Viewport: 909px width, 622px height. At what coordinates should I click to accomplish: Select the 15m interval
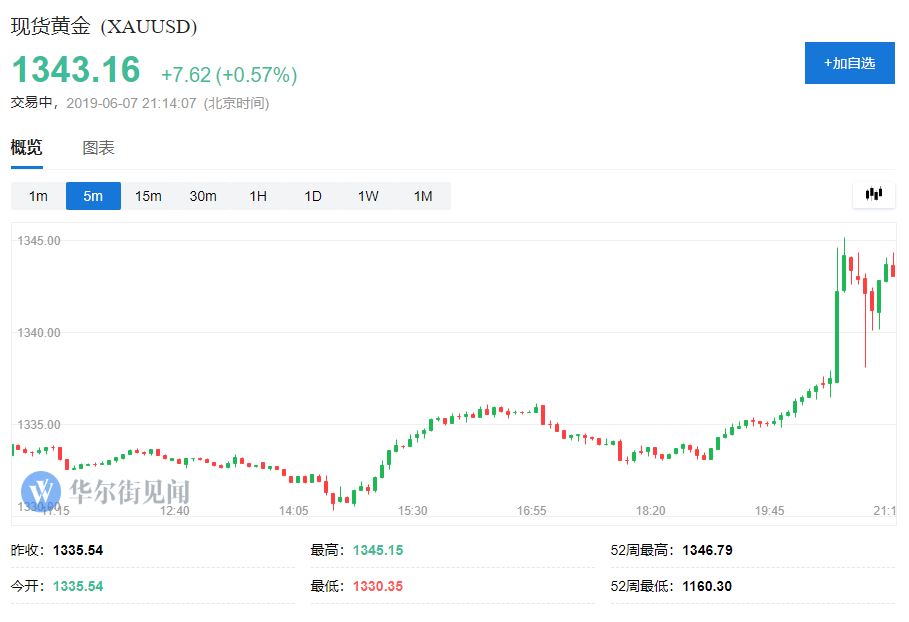[x=148, y=196]
